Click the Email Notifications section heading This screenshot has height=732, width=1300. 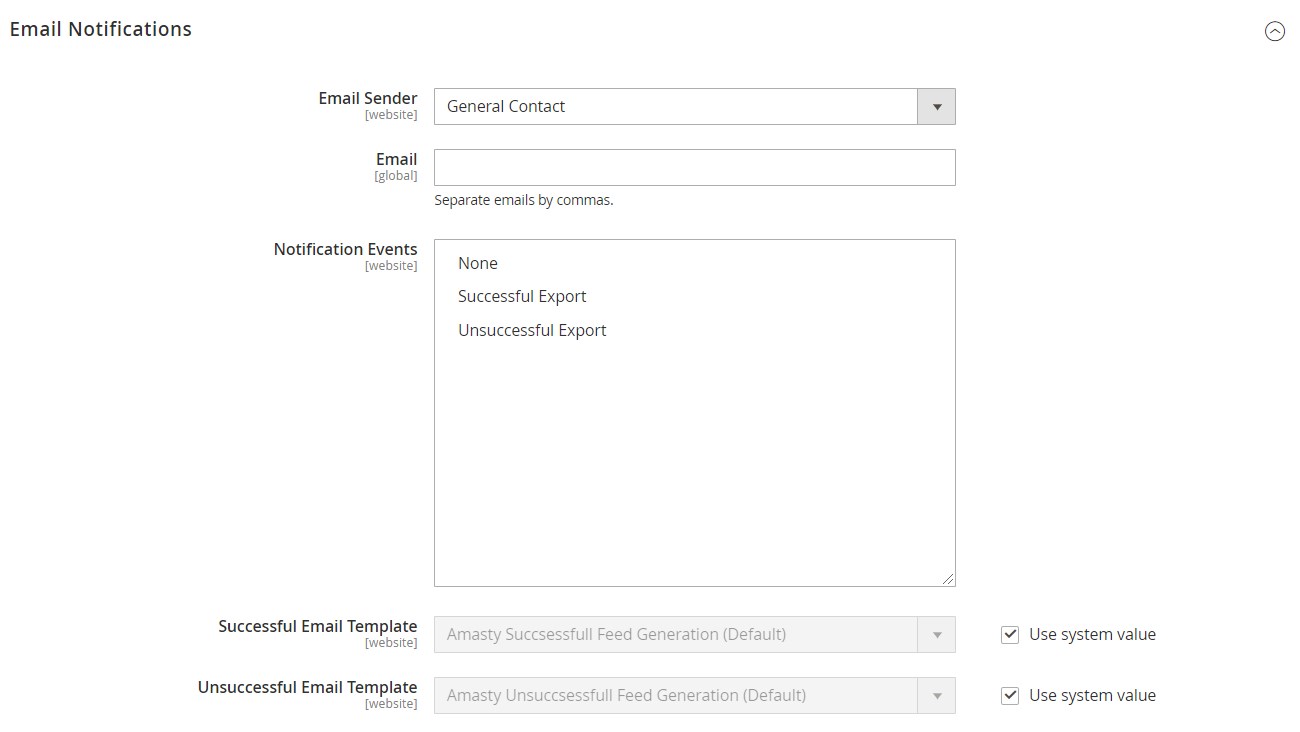(101, 29)
